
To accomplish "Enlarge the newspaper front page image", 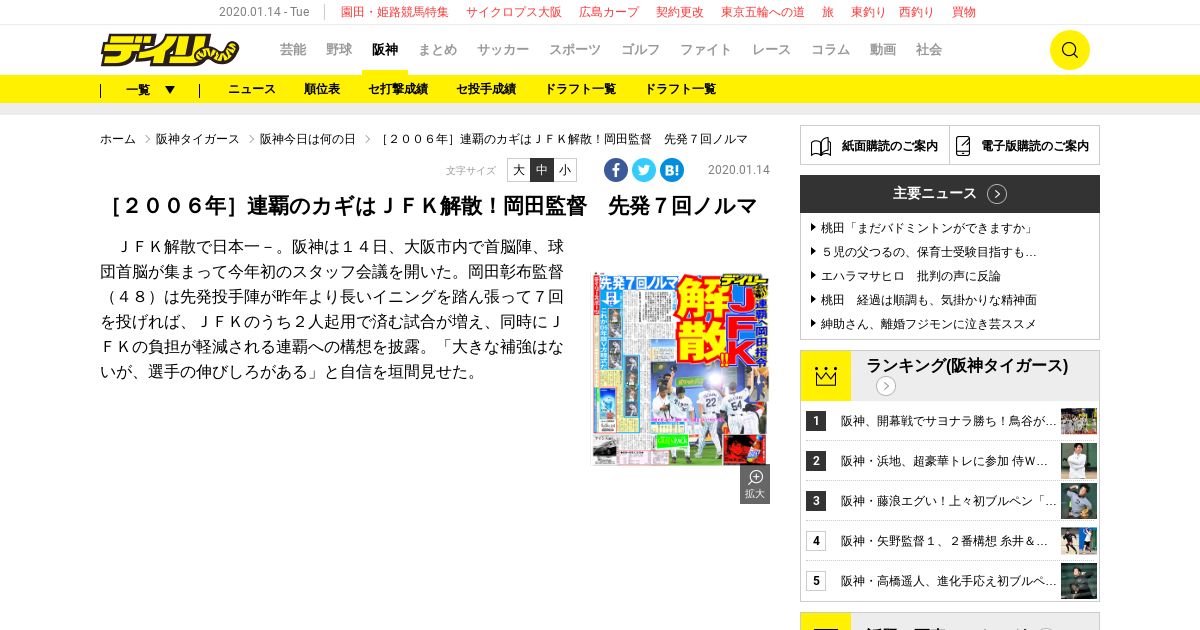I will click(x=680, y=369).
